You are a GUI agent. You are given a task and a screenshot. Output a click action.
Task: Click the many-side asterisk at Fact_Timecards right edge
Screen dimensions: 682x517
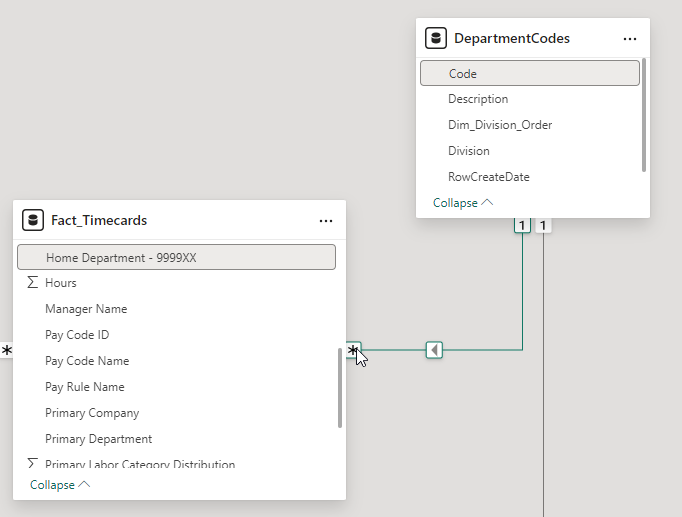point(353,350)
